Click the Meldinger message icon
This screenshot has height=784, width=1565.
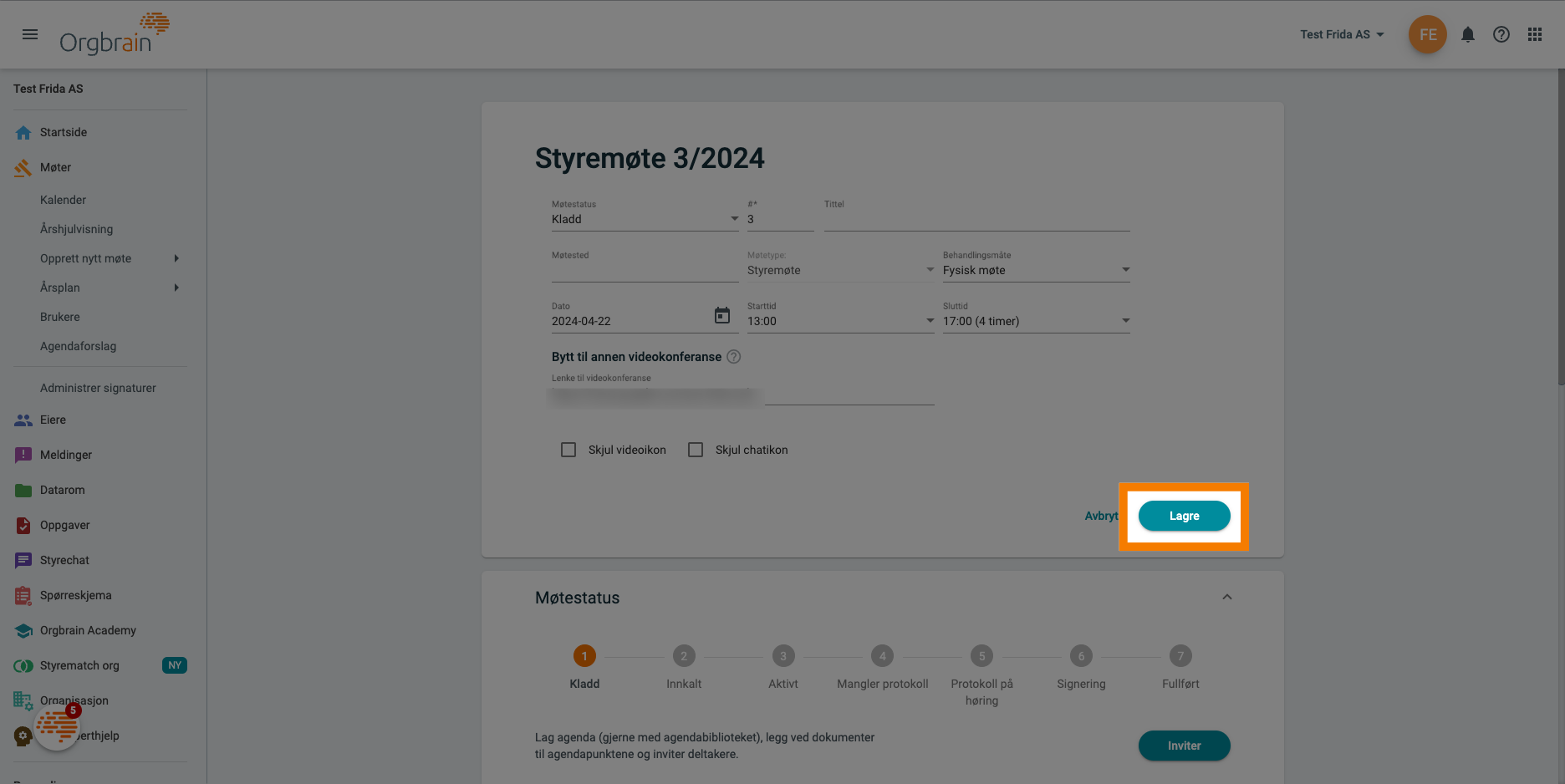tap(23, 455)
